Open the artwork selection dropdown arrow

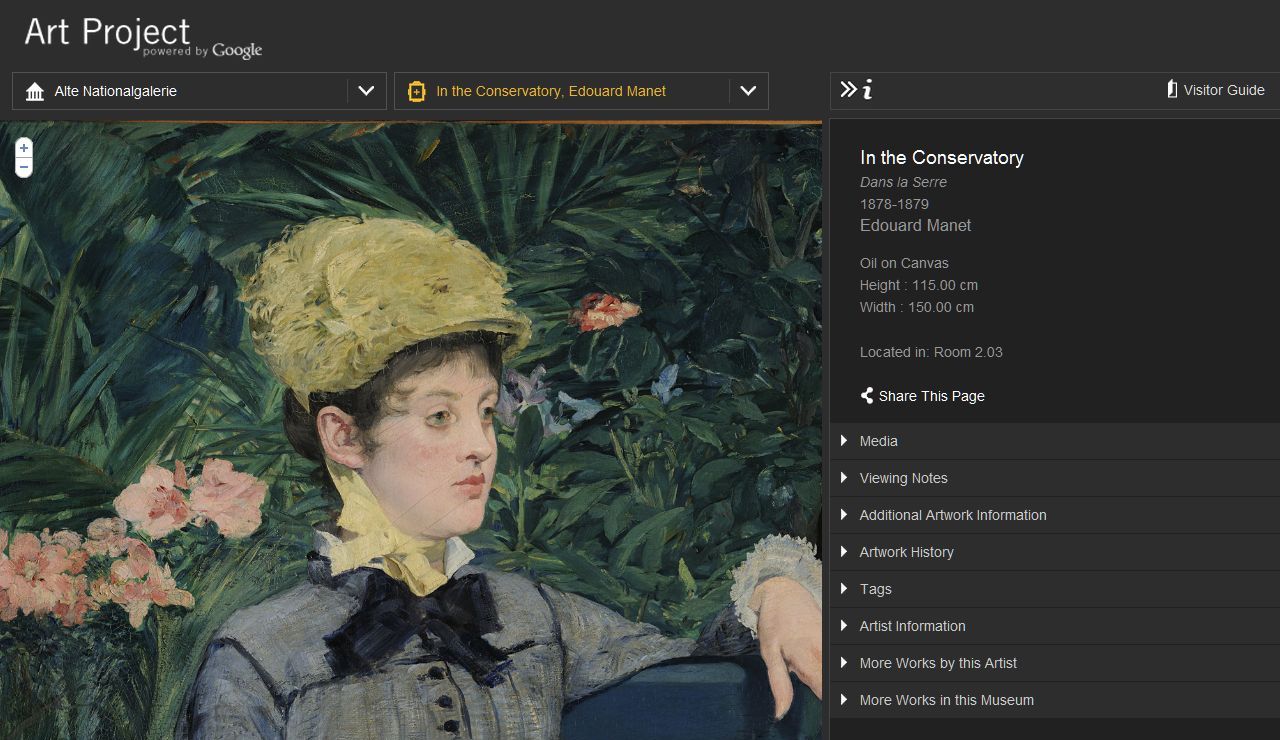[748, 91]
